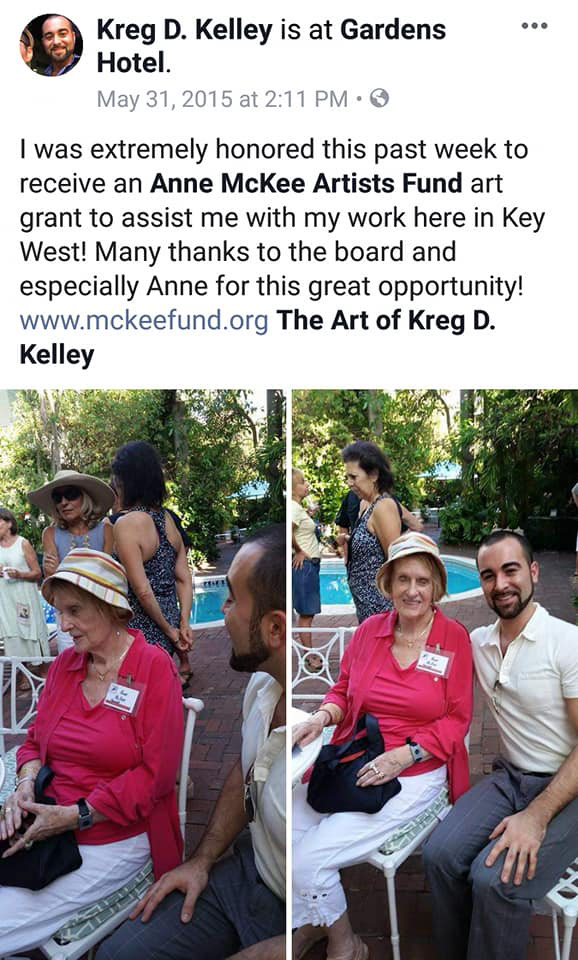Open the Anne McKee Artists Fund tagged page

click(306, 184)
